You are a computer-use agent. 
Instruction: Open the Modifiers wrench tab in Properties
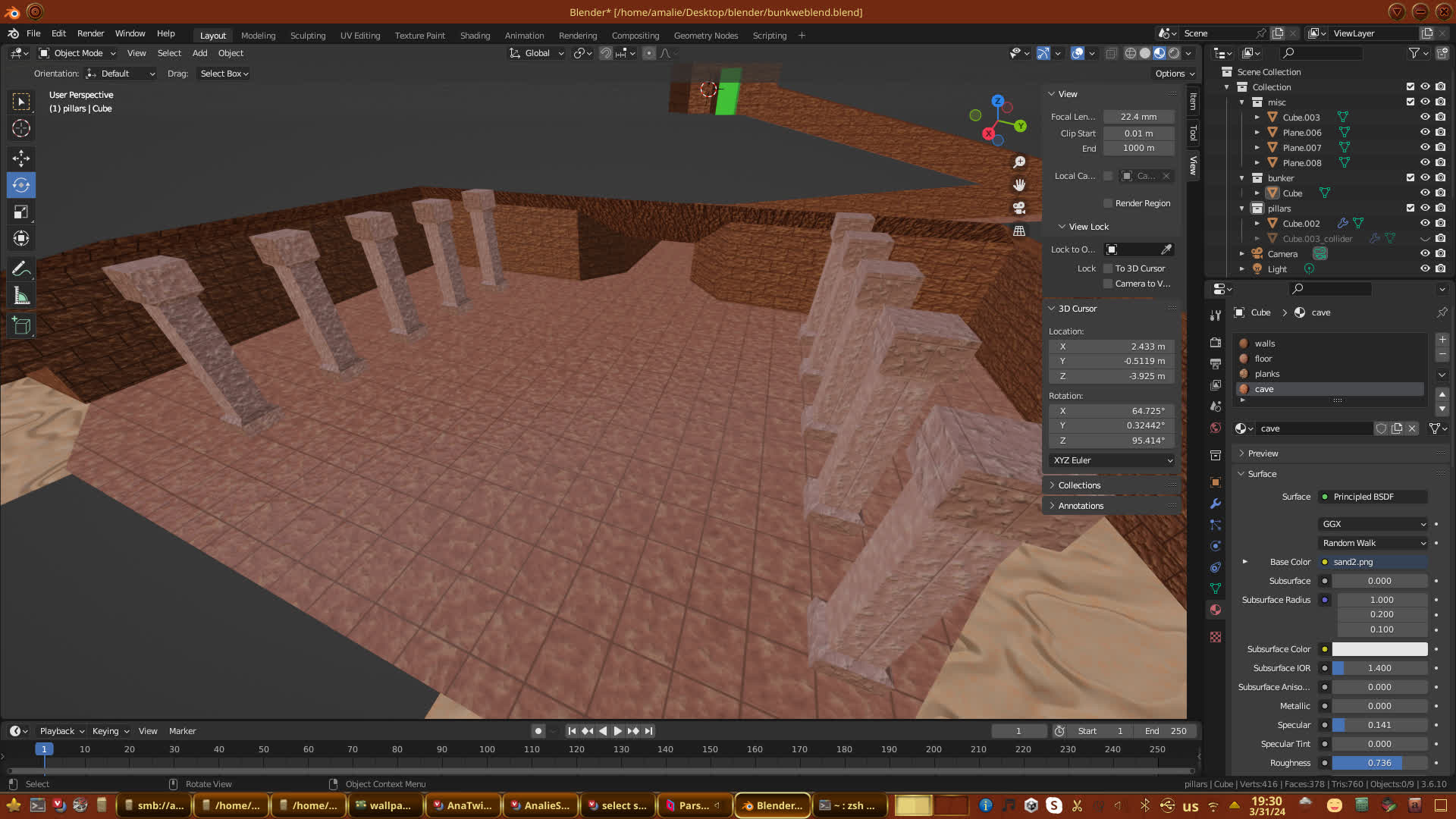[x=1216, y=504]
